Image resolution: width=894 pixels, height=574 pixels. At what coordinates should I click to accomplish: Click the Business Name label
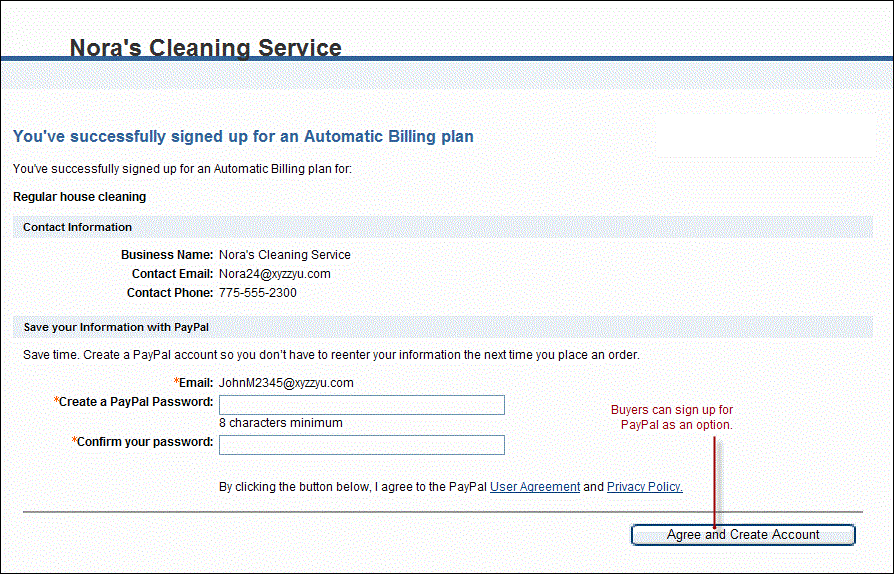pyautogui.click(x=167, y=255)
